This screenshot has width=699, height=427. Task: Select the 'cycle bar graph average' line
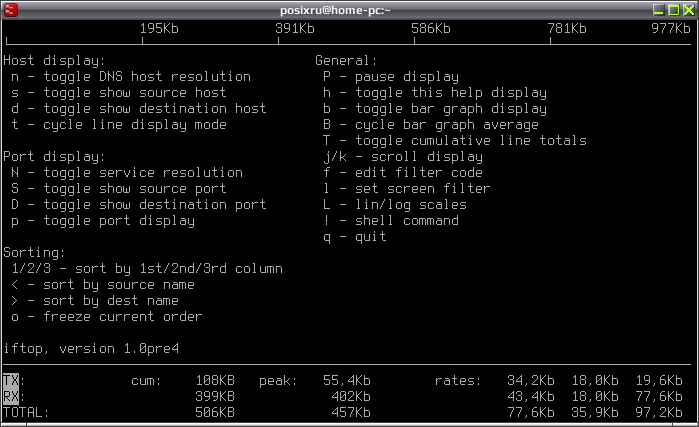click(x=431, y=125)
